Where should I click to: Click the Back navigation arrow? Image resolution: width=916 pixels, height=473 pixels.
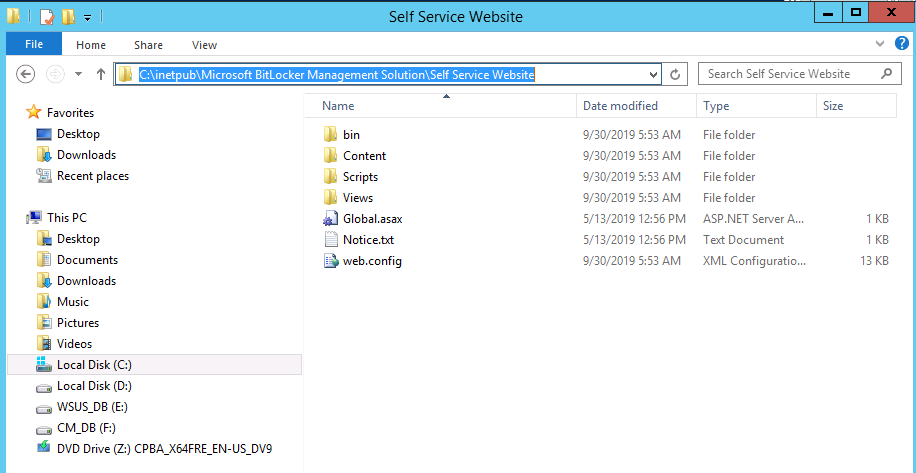coord(26,74)
